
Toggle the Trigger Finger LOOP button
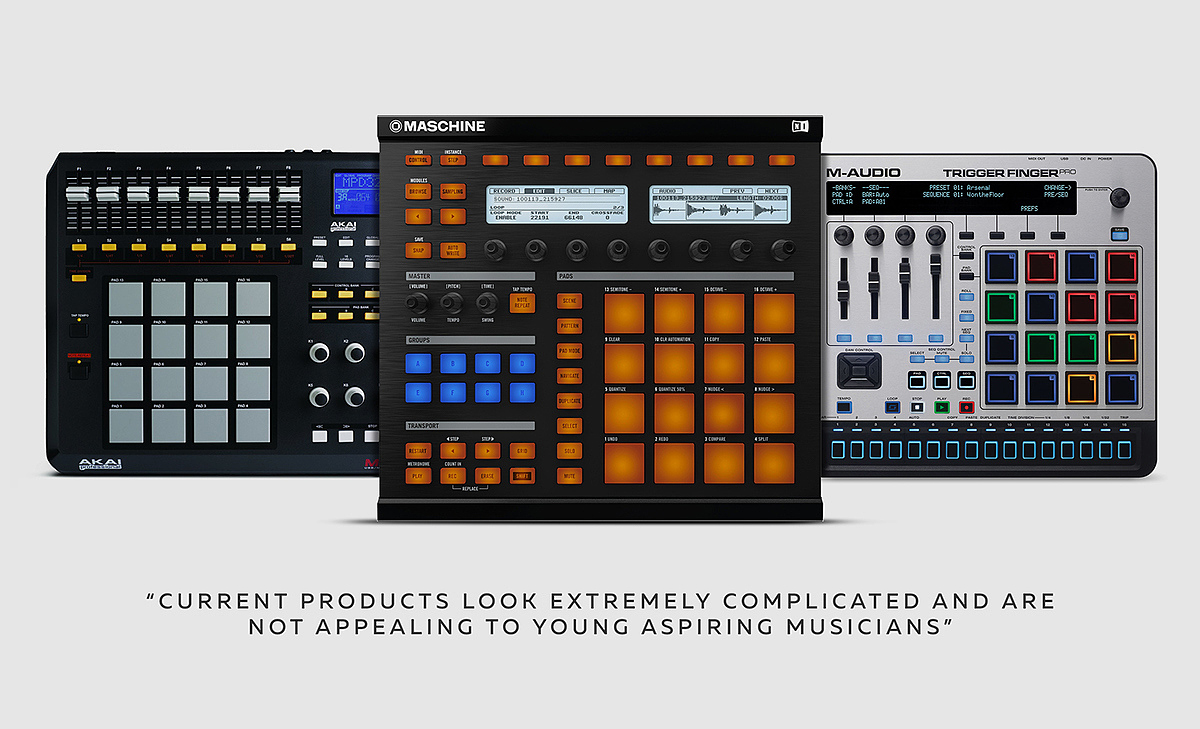pyautogui.click(x=892, y=408)
